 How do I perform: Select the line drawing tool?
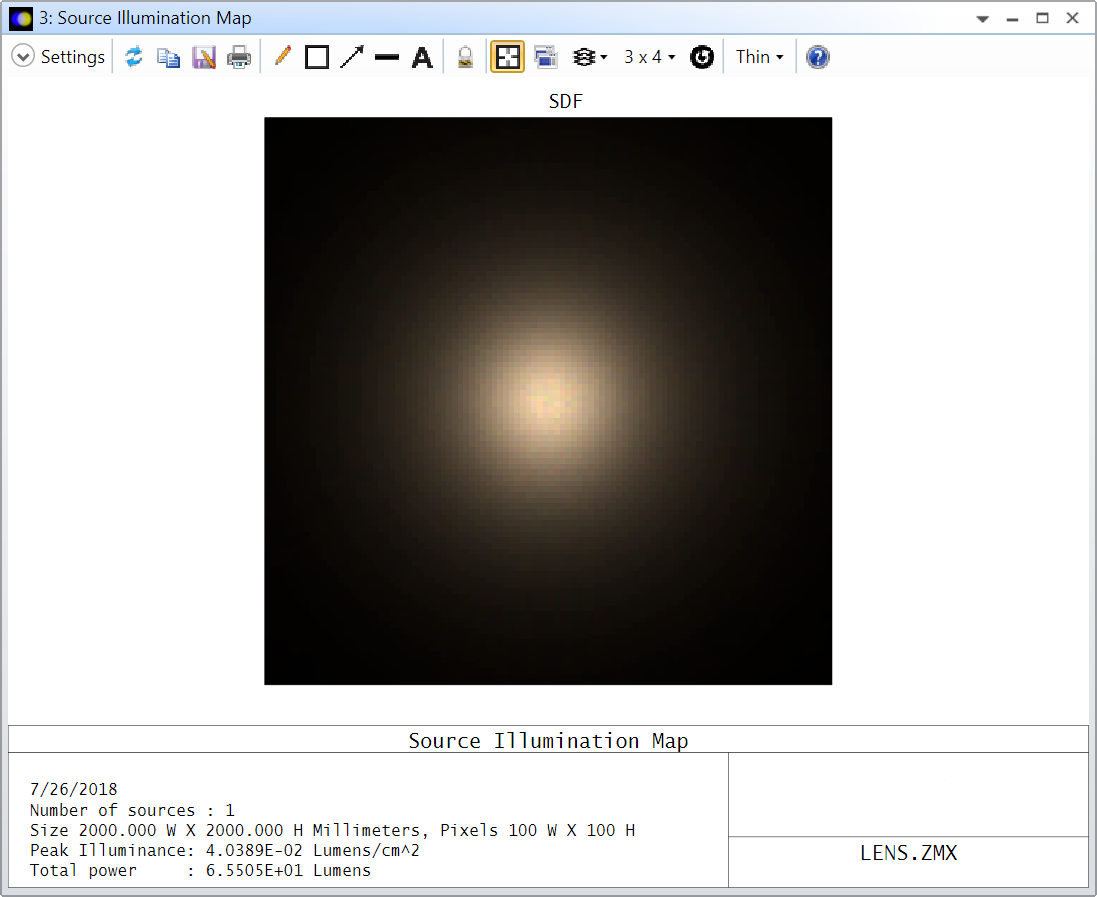click(387, 57)
